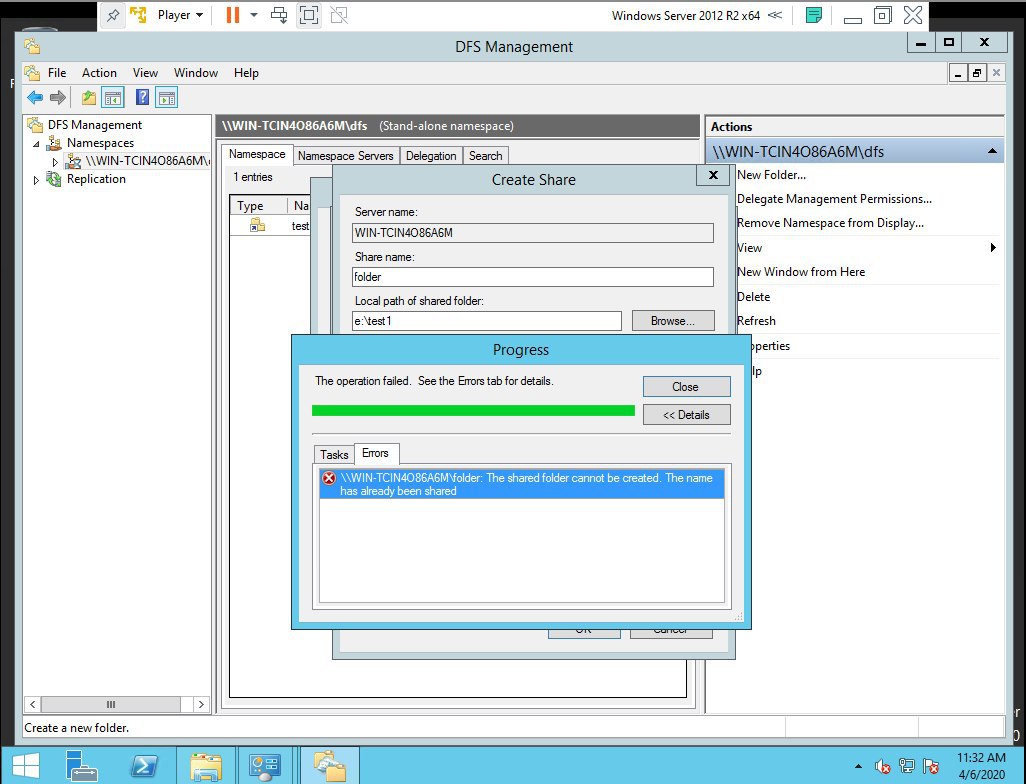Switch to the Tasks tab

334,454
